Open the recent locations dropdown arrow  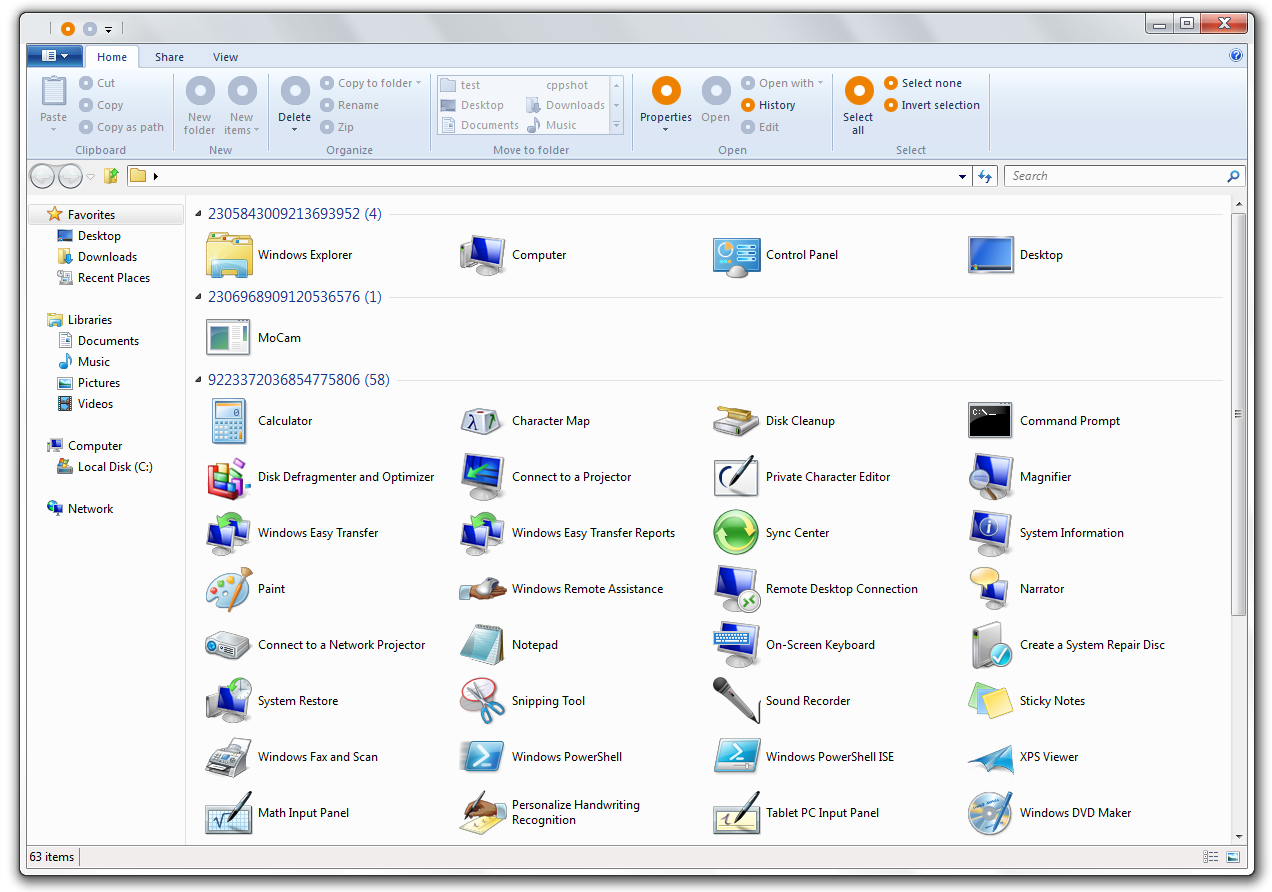tap(91, 176)
